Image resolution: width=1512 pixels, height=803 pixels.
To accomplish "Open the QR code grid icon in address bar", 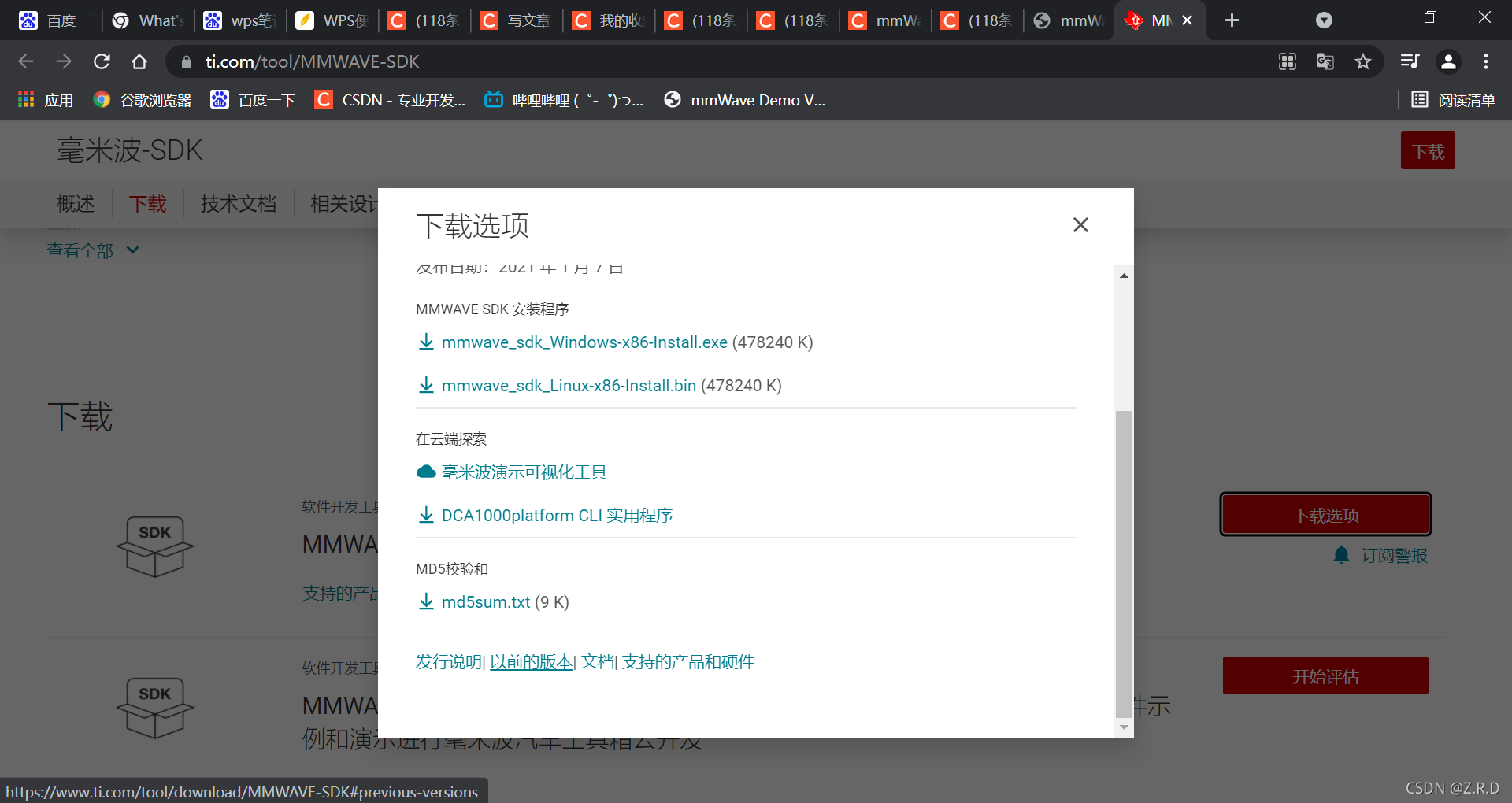I will coord(1288,61).
